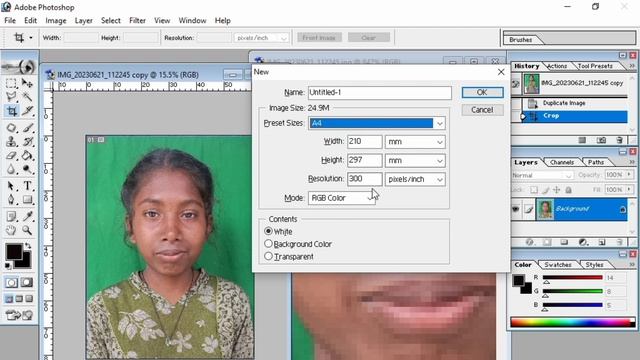Select the Crop tool in the toolbox
Screen dimensions: 640x360
point(11,111)
